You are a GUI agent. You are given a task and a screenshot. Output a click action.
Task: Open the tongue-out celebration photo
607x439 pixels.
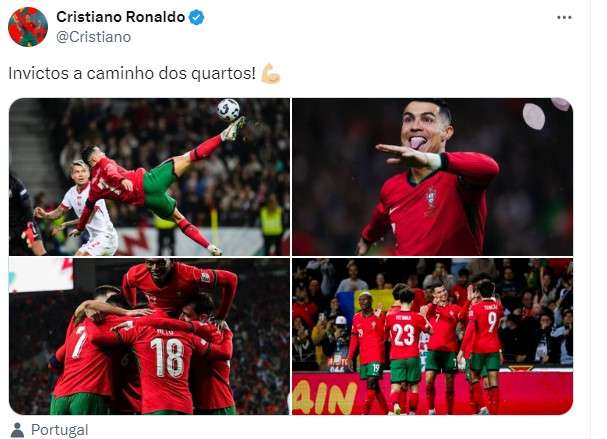click(432, 177)
